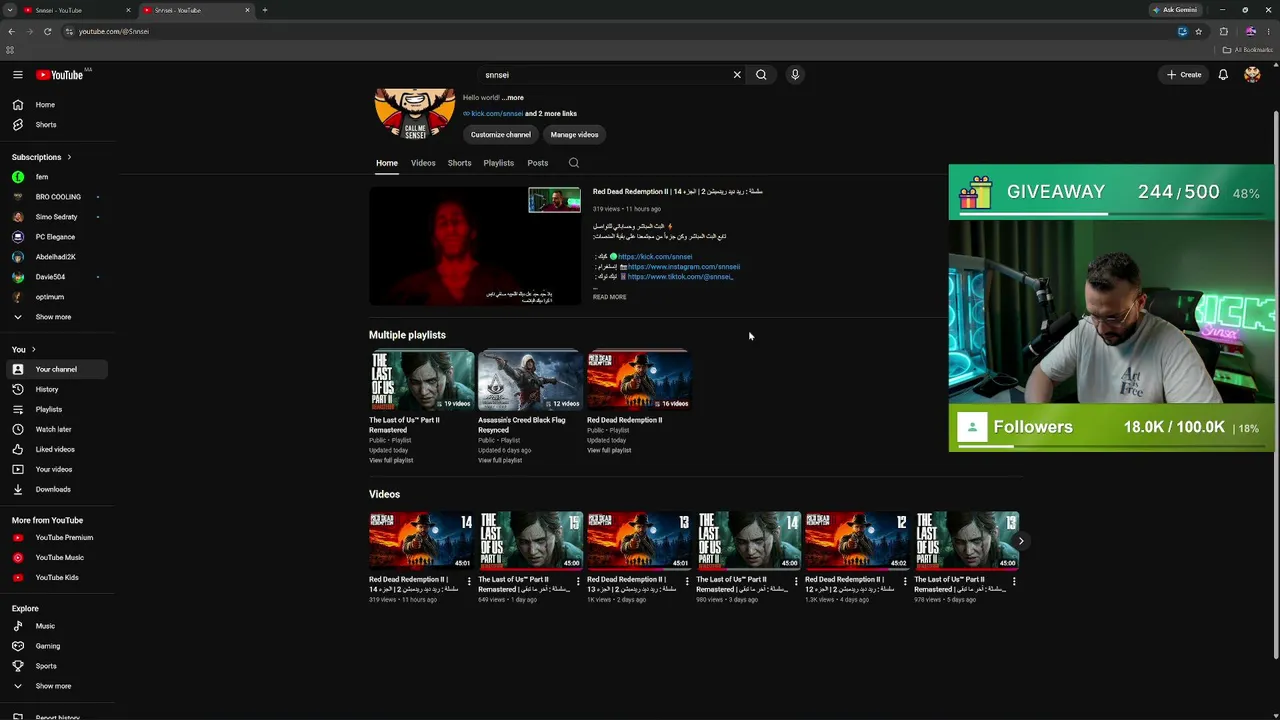Open the Chrome Extensions puzzle icon

(1223, 31)
